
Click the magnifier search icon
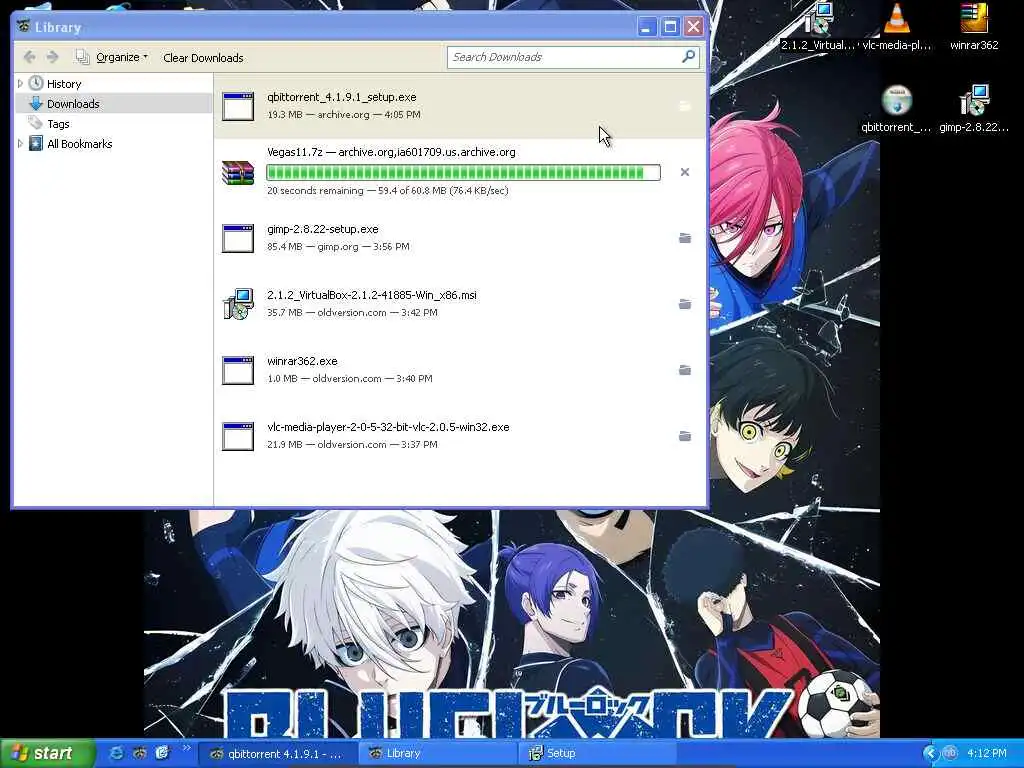point(688,57)
